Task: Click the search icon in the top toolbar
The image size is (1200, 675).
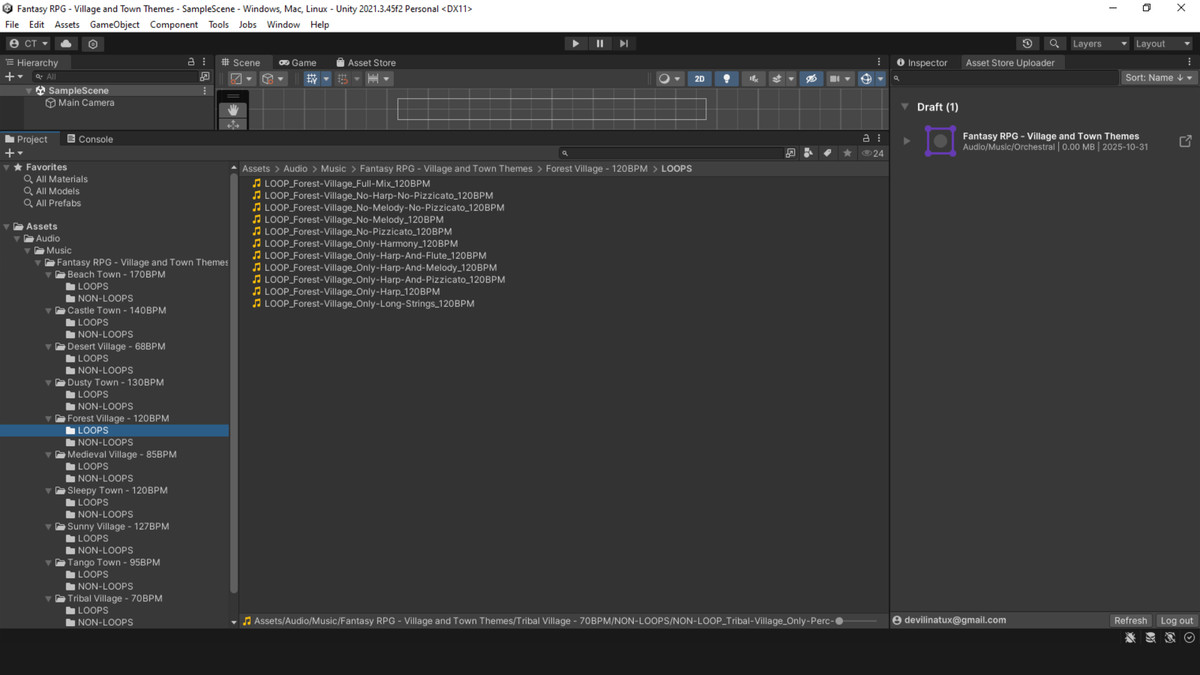Action: tap(1054, 43)
